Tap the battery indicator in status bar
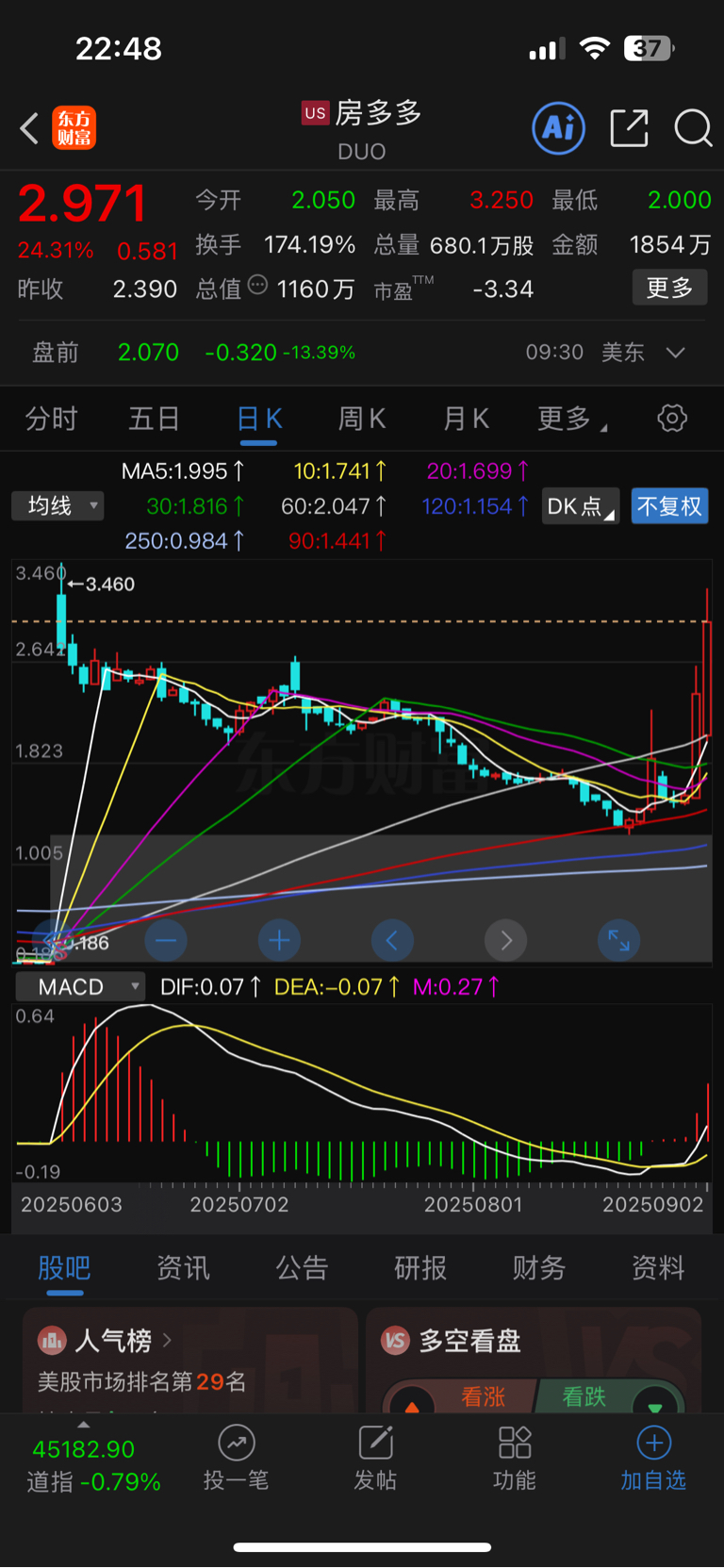The width and height of the screenshot is (724, 1568). [649, 49]
